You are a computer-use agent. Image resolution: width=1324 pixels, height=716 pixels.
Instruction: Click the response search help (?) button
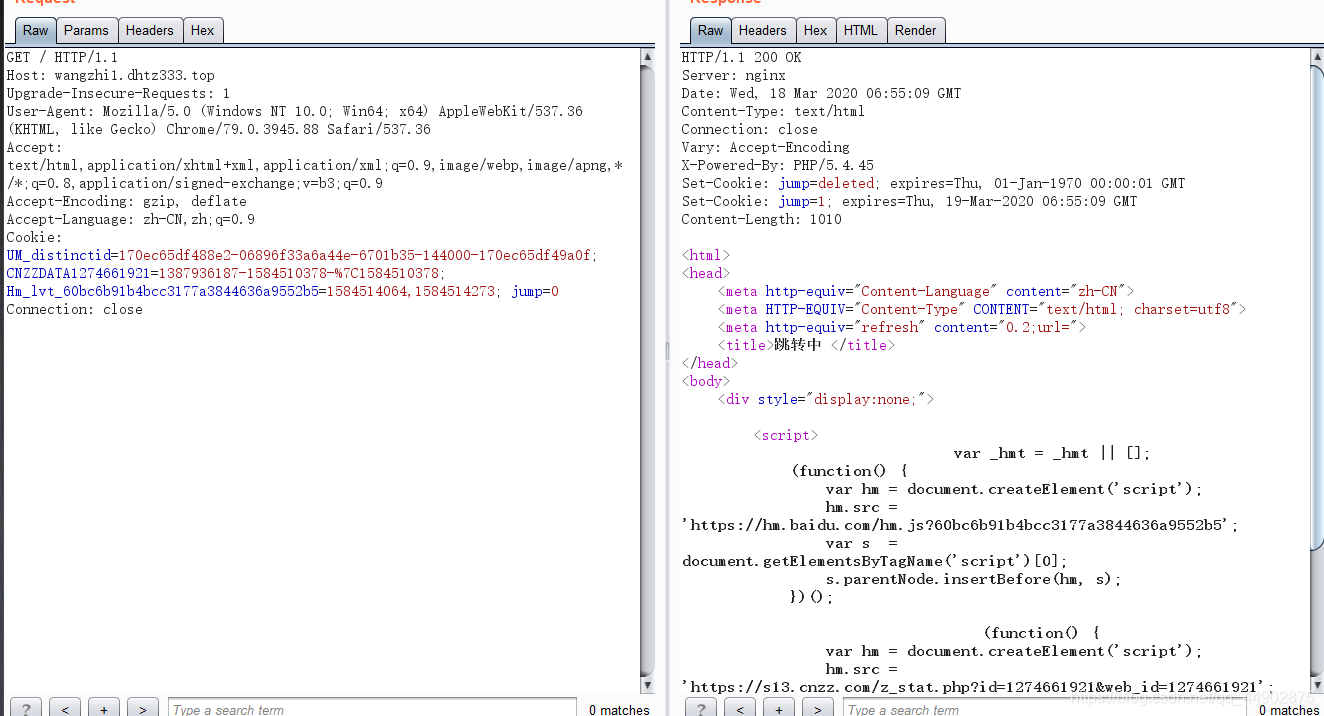(x=700, y=708)
